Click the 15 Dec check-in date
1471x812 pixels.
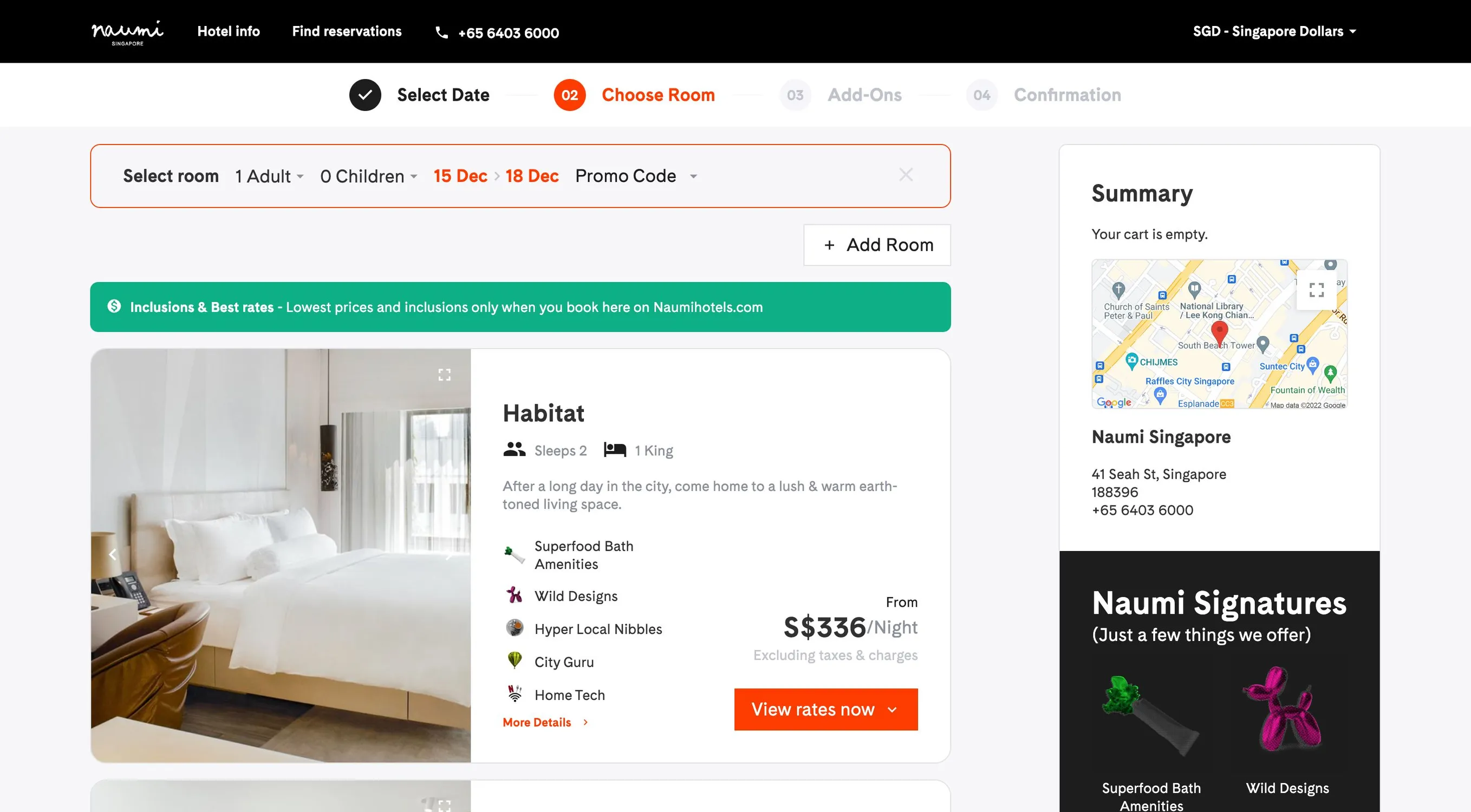tap(460, 176)
